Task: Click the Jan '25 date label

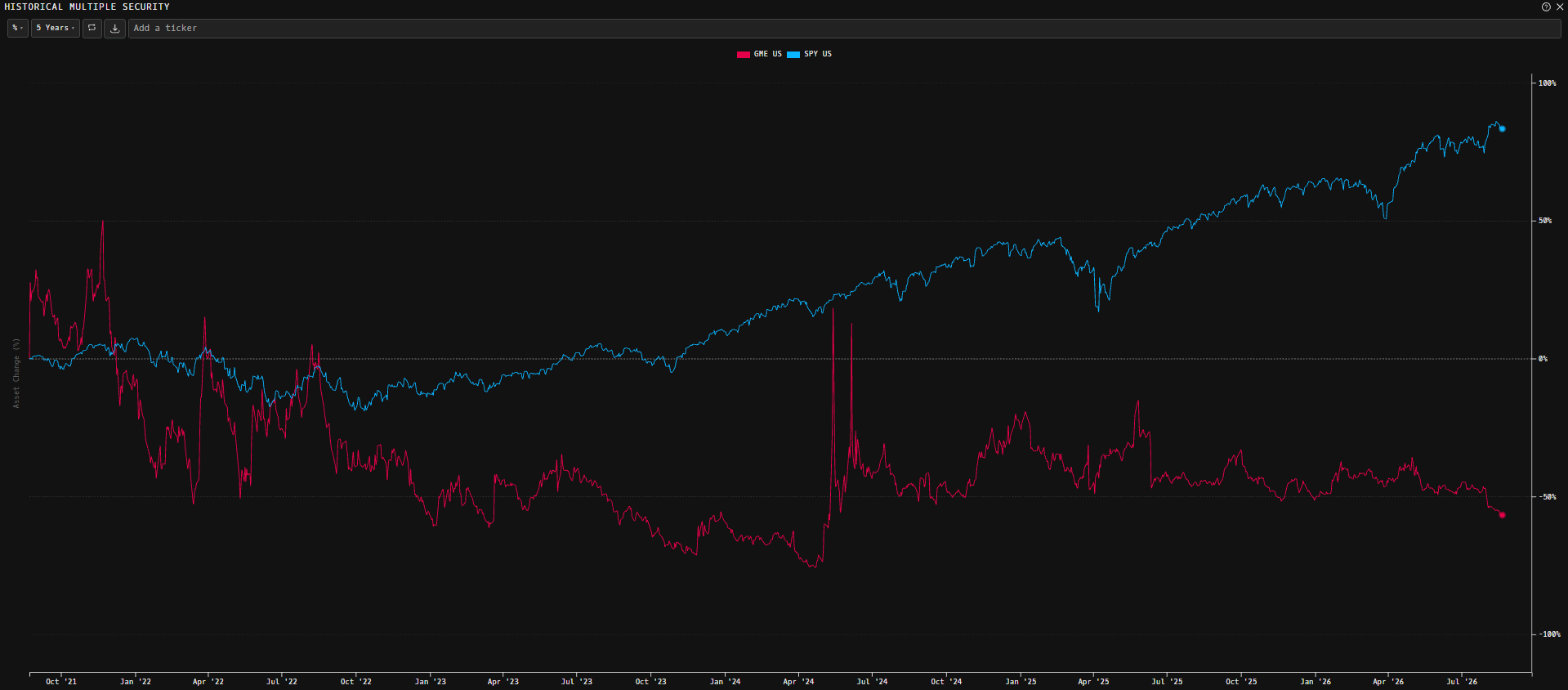Action: coord(1021,682)
